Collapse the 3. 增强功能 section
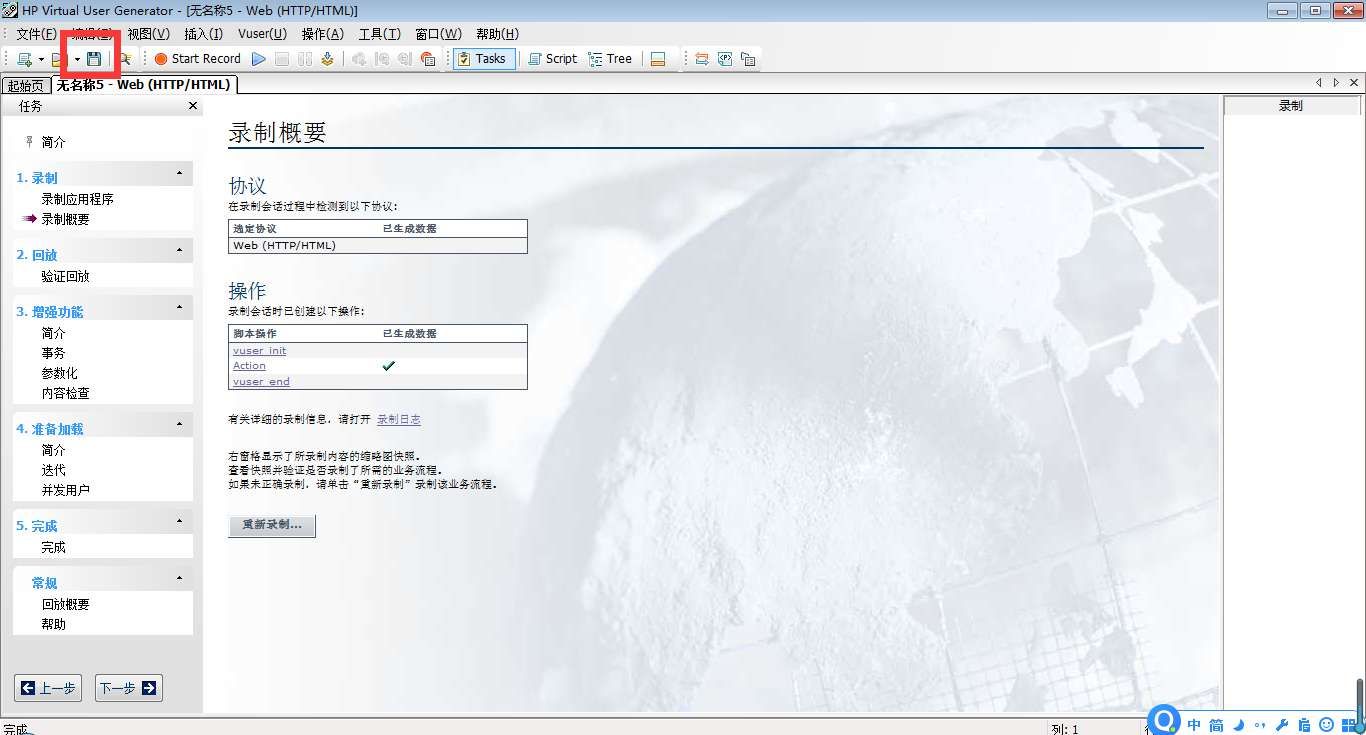1366x735 pixels. pos(179,307)
